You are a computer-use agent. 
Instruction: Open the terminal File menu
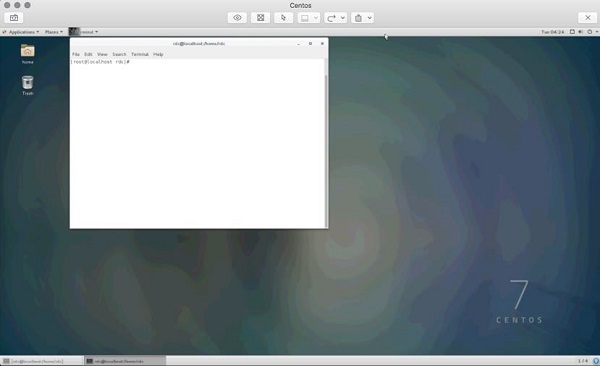(x=76, y=54)
